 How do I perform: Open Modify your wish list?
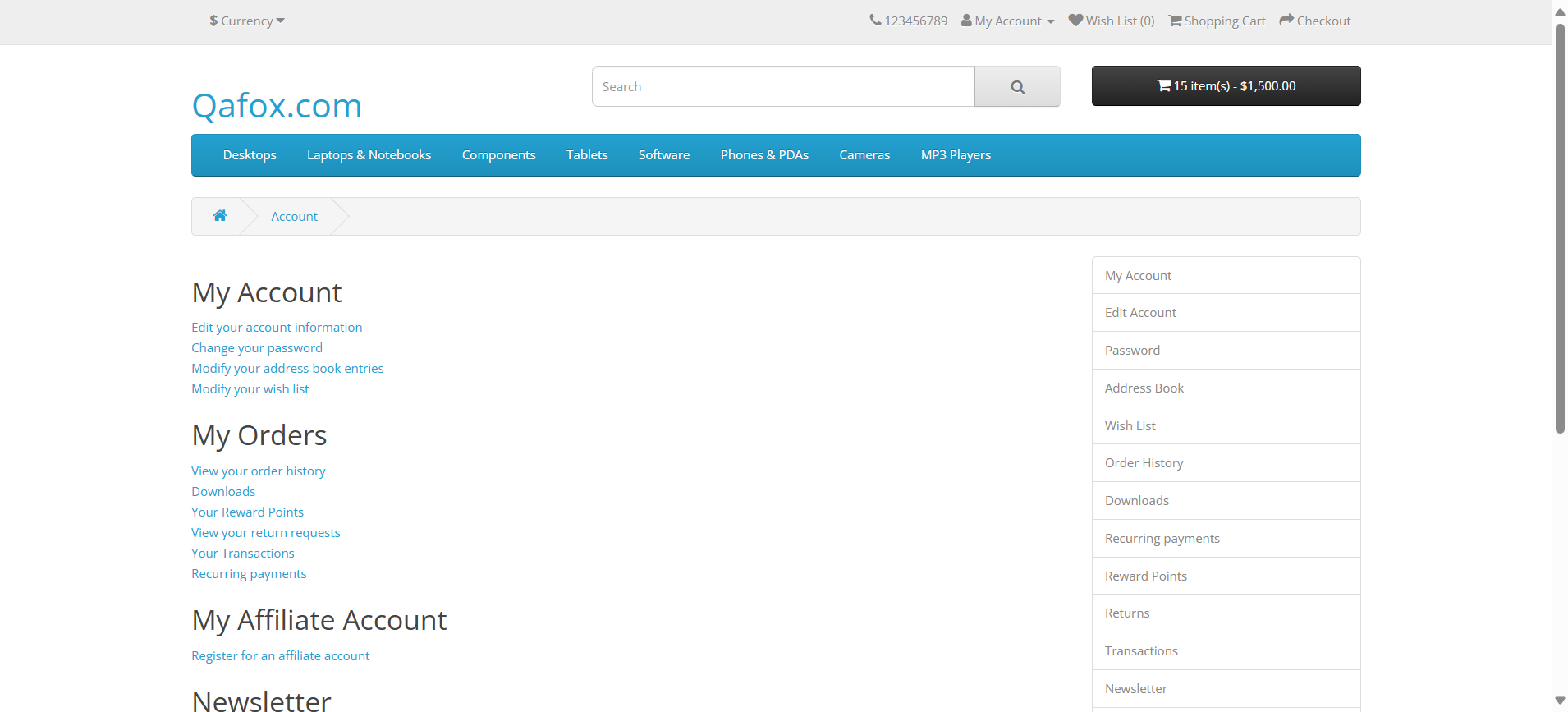point(250,389)
